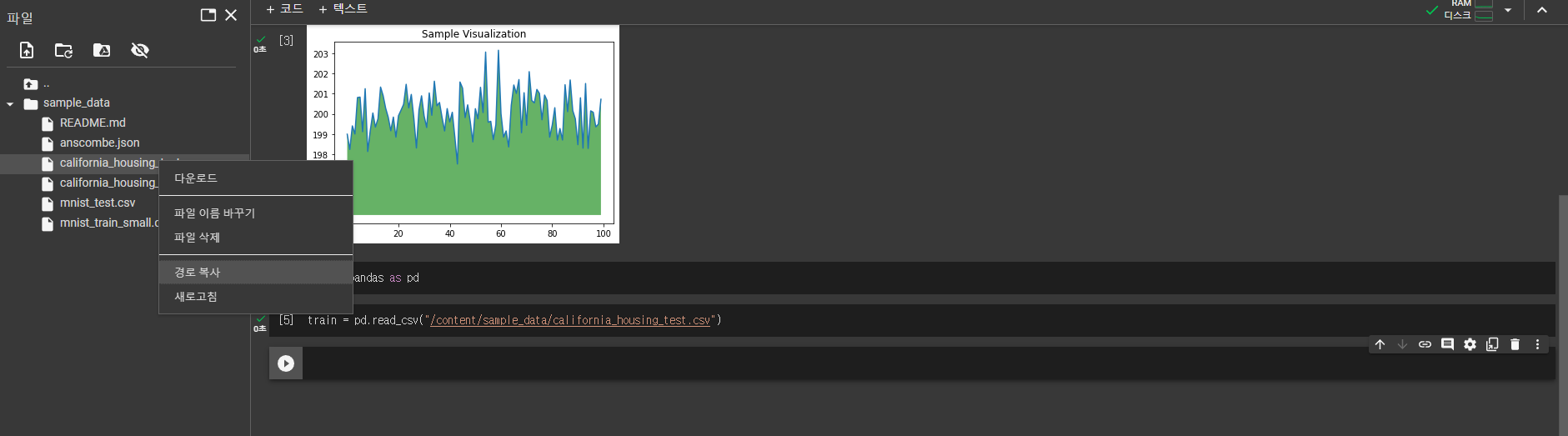1568x436 pixels.
Task: Select README.md file
Action: click(92, 123)
